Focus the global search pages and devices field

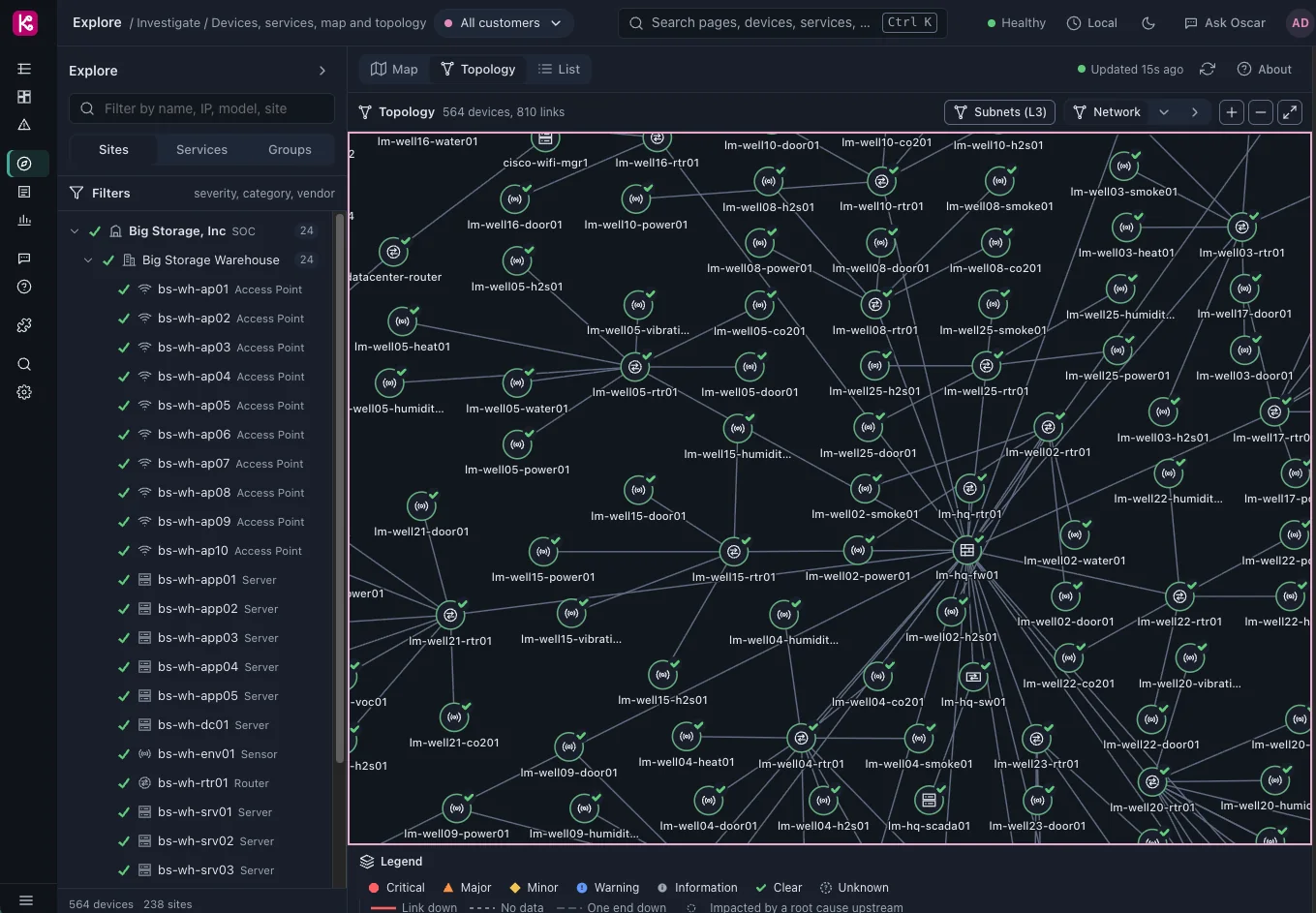point(782,23)
